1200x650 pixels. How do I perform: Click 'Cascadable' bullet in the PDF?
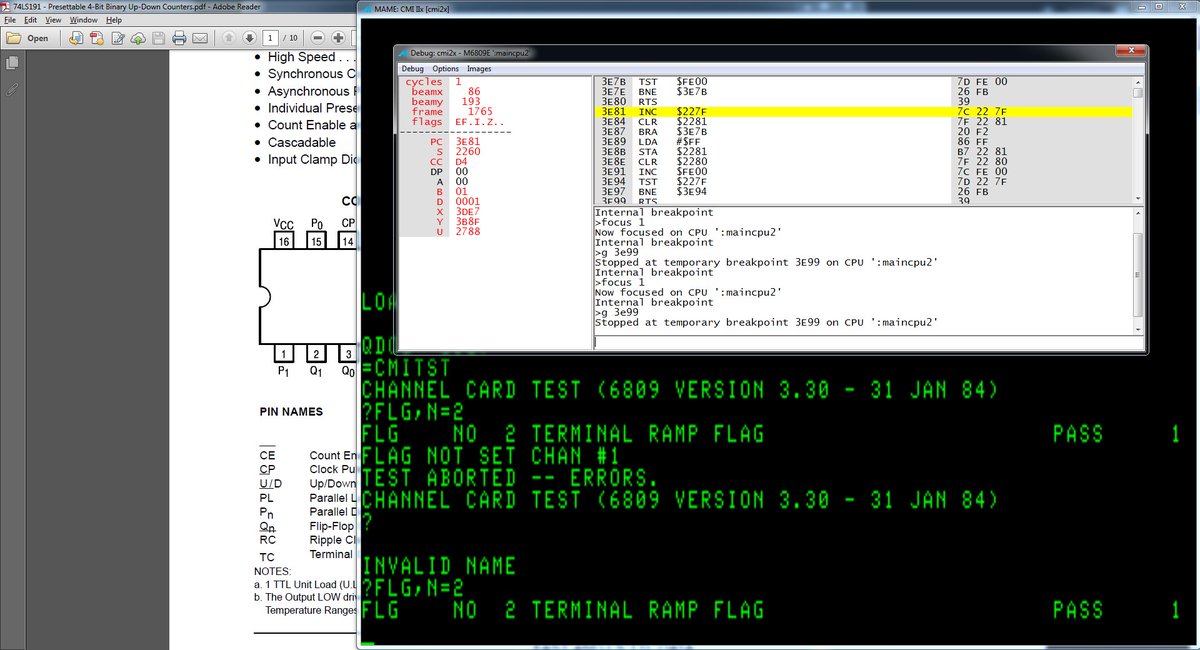point(301,142)
